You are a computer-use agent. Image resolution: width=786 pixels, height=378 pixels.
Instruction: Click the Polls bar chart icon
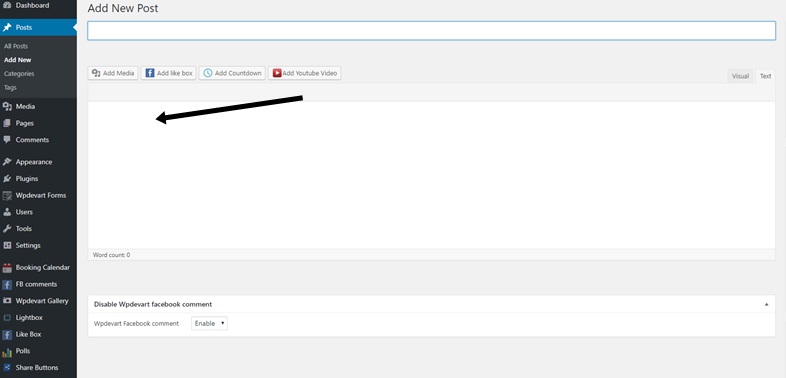tap(7, 351)
